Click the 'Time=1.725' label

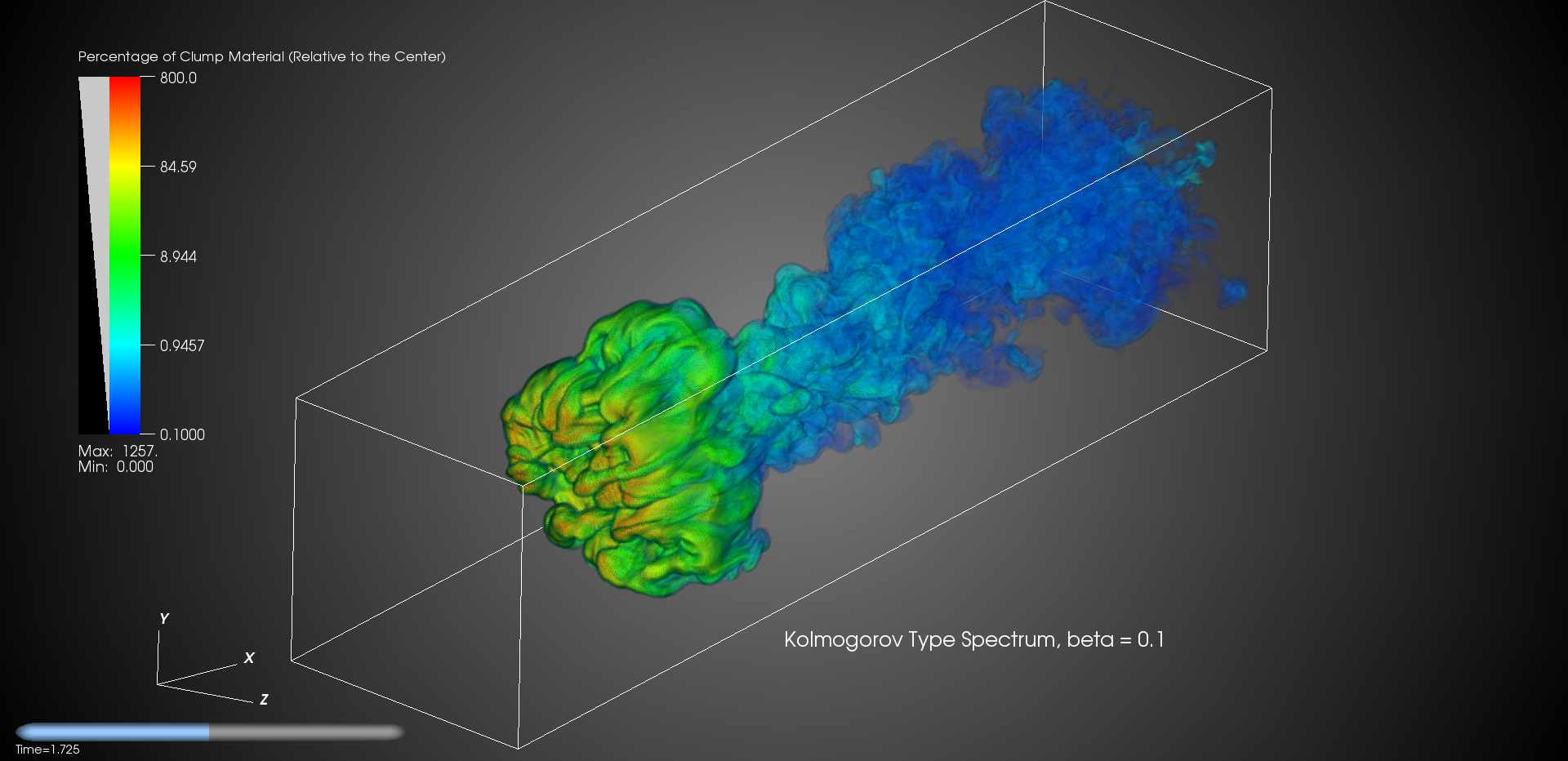coord(47,750)
